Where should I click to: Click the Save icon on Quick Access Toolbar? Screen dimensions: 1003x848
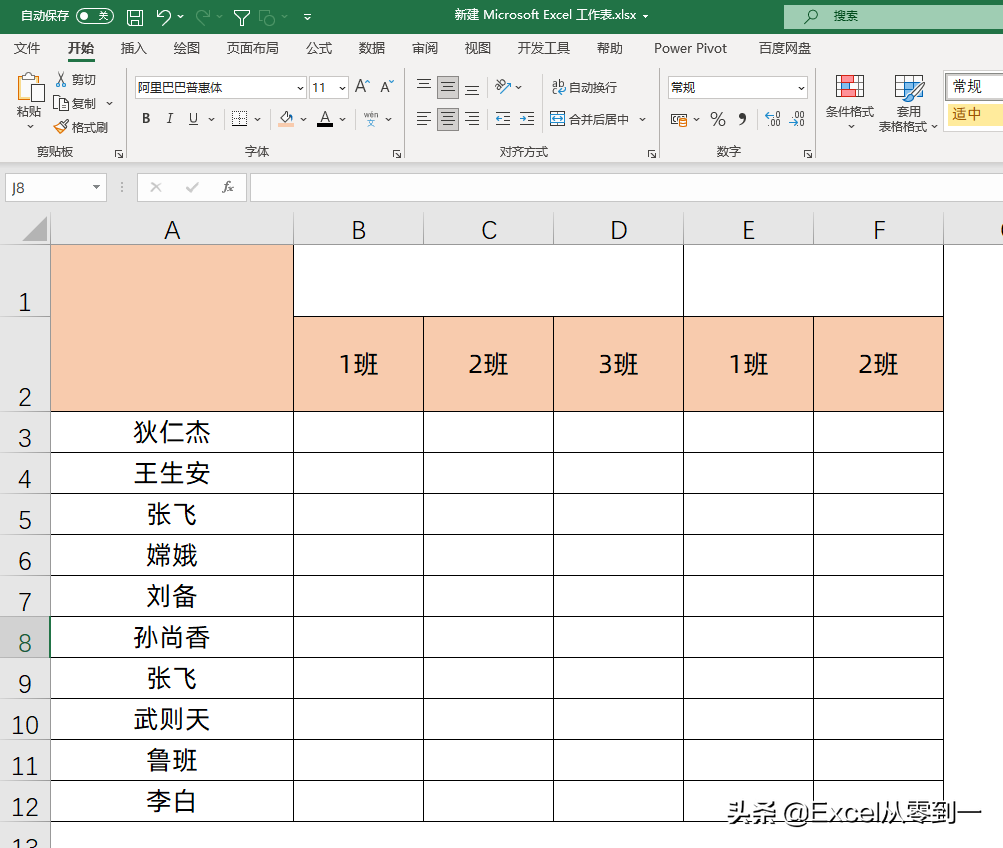[135, 16]
